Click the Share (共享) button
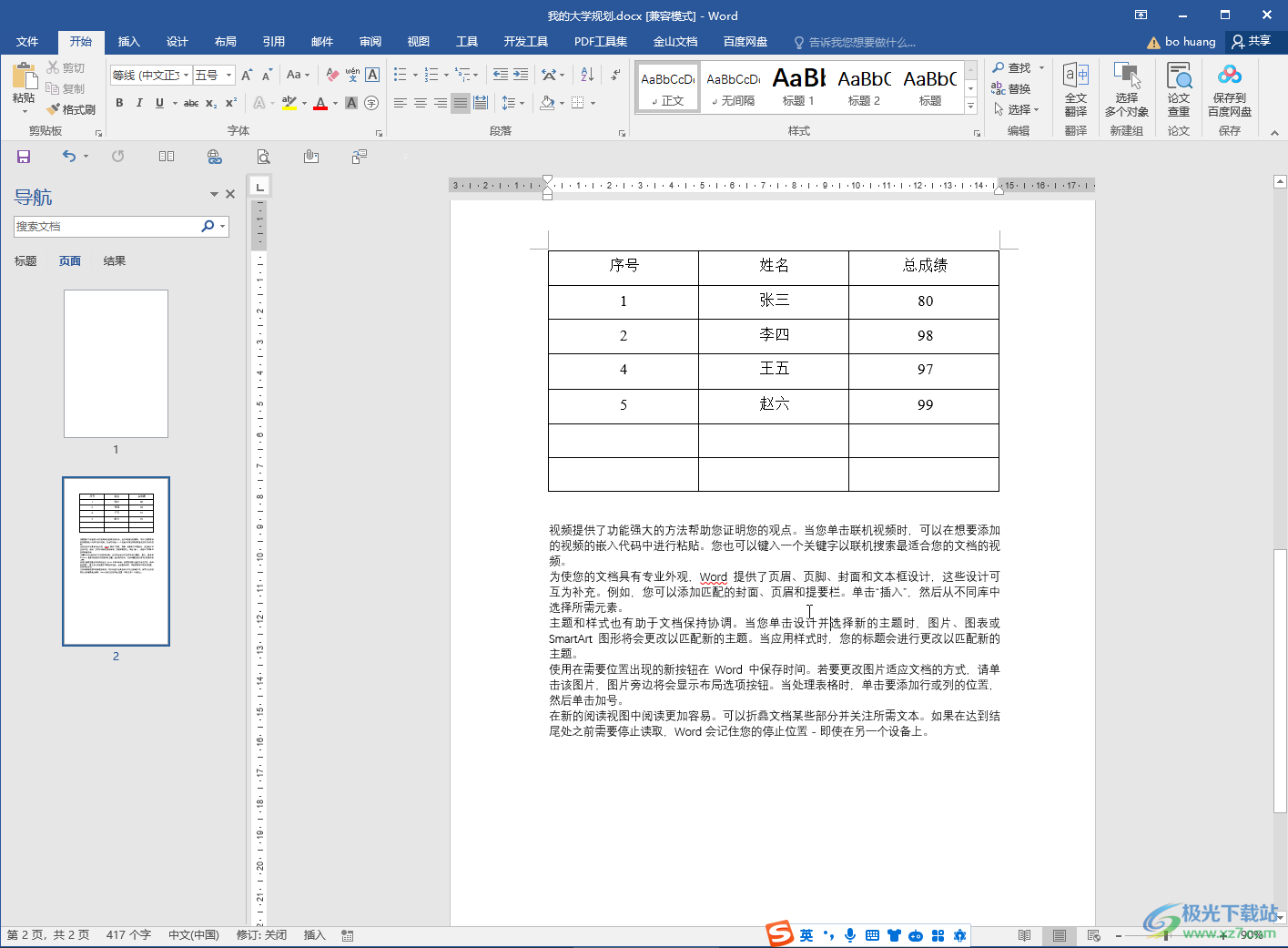Viewport: 1288px width, 948px height. point(1254,41)
